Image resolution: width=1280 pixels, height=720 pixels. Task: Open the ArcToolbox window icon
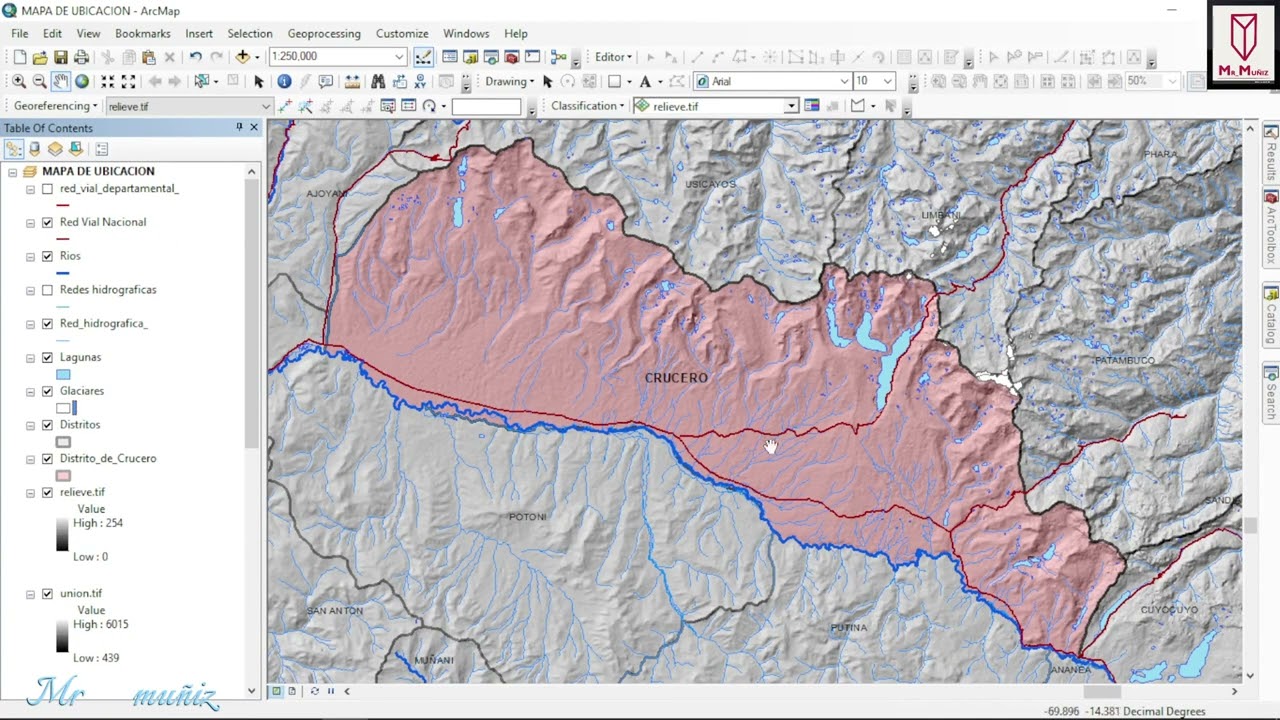pyautogui.click(x=512, y=57)
